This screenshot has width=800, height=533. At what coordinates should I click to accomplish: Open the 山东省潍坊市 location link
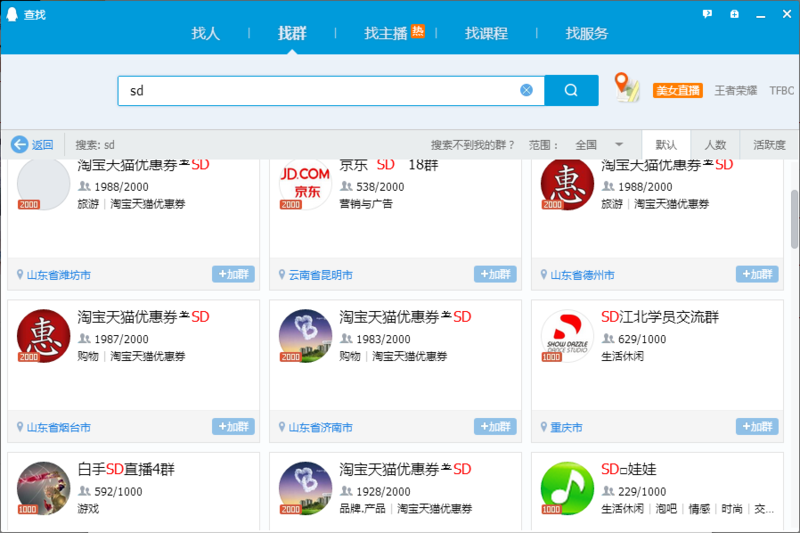(59, 275)
